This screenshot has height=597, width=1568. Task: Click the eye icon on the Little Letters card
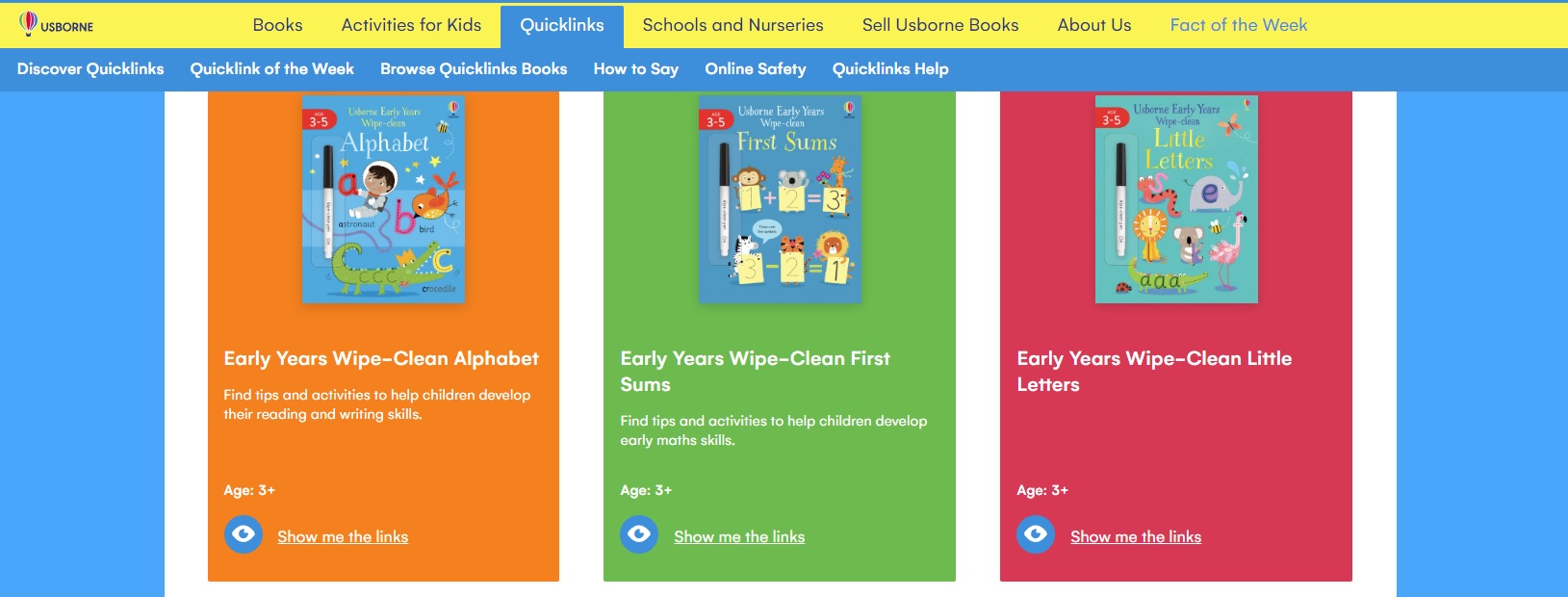1036,534
